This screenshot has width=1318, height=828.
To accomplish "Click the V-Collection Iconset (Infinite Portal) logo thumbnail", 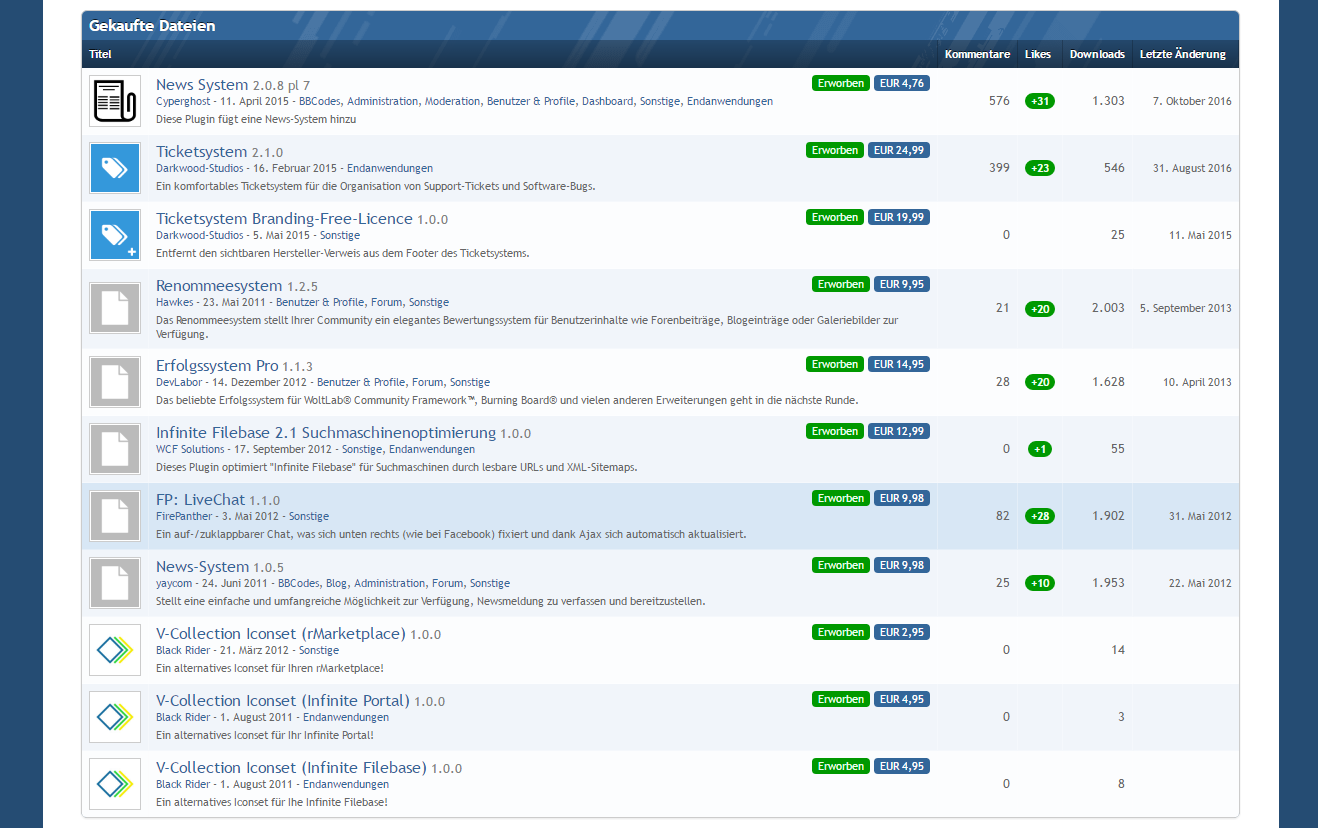I will (x=114, y=717).
